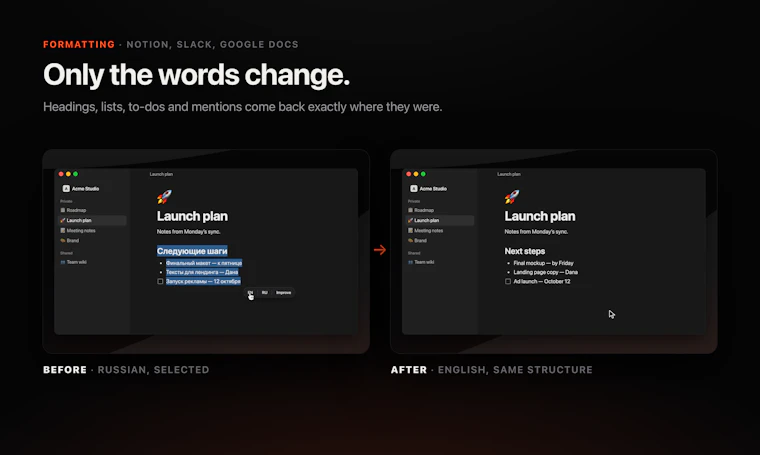Click the Launch plan breadcrumb in the After window

[x=508, y=174]
